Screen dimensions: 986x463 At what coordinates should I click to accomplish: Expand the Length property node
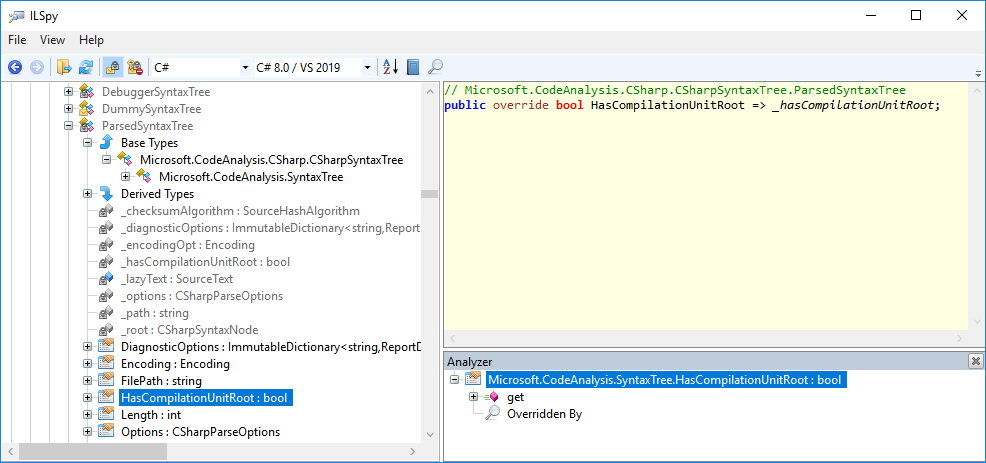pyautogui.click(x=87, y=415)
